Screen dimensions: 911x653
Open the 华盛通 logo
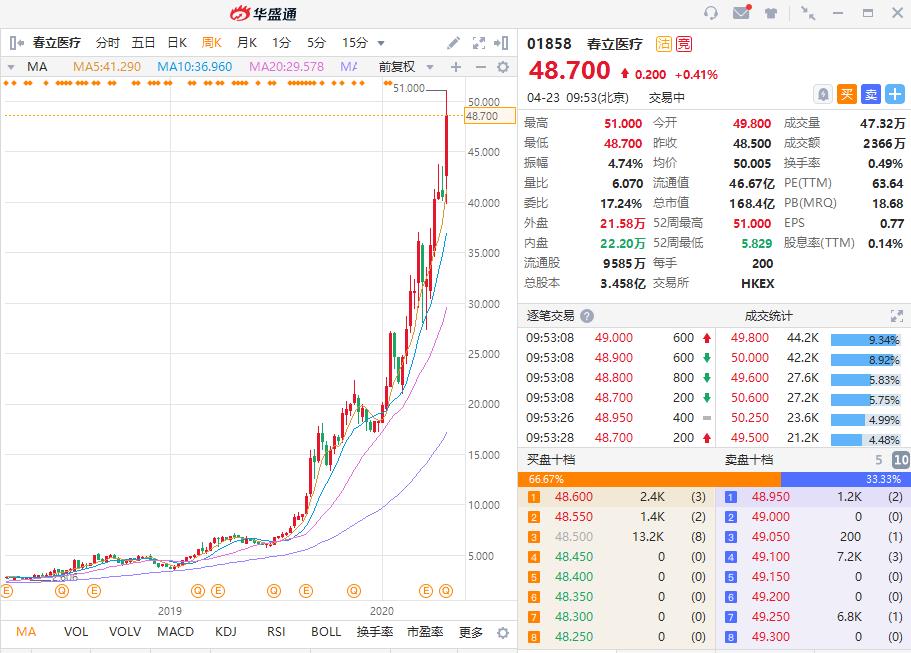pyautogui.click(x=263, y=13)
